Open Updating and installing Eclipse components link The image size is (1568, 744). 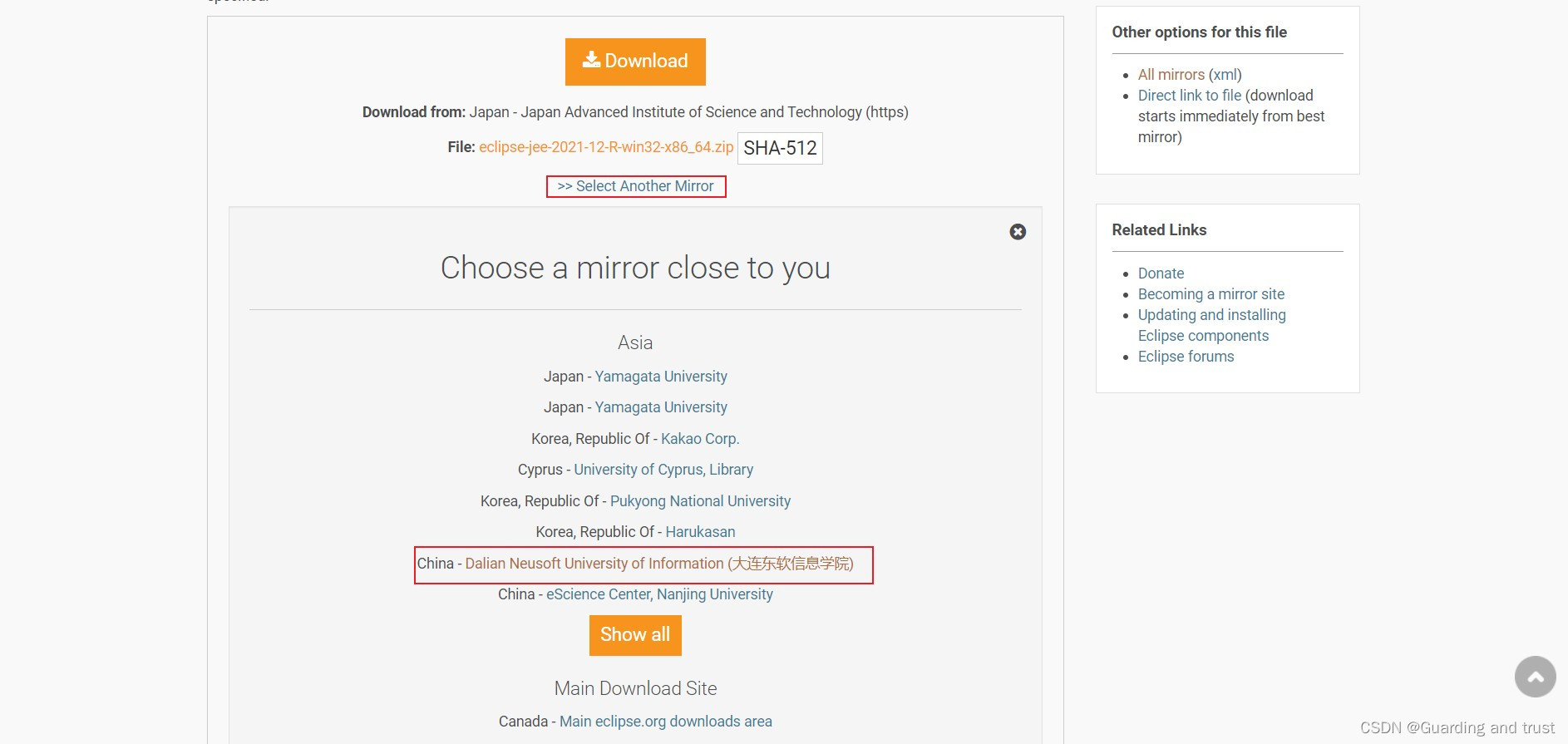click(x=1211, y=325)
